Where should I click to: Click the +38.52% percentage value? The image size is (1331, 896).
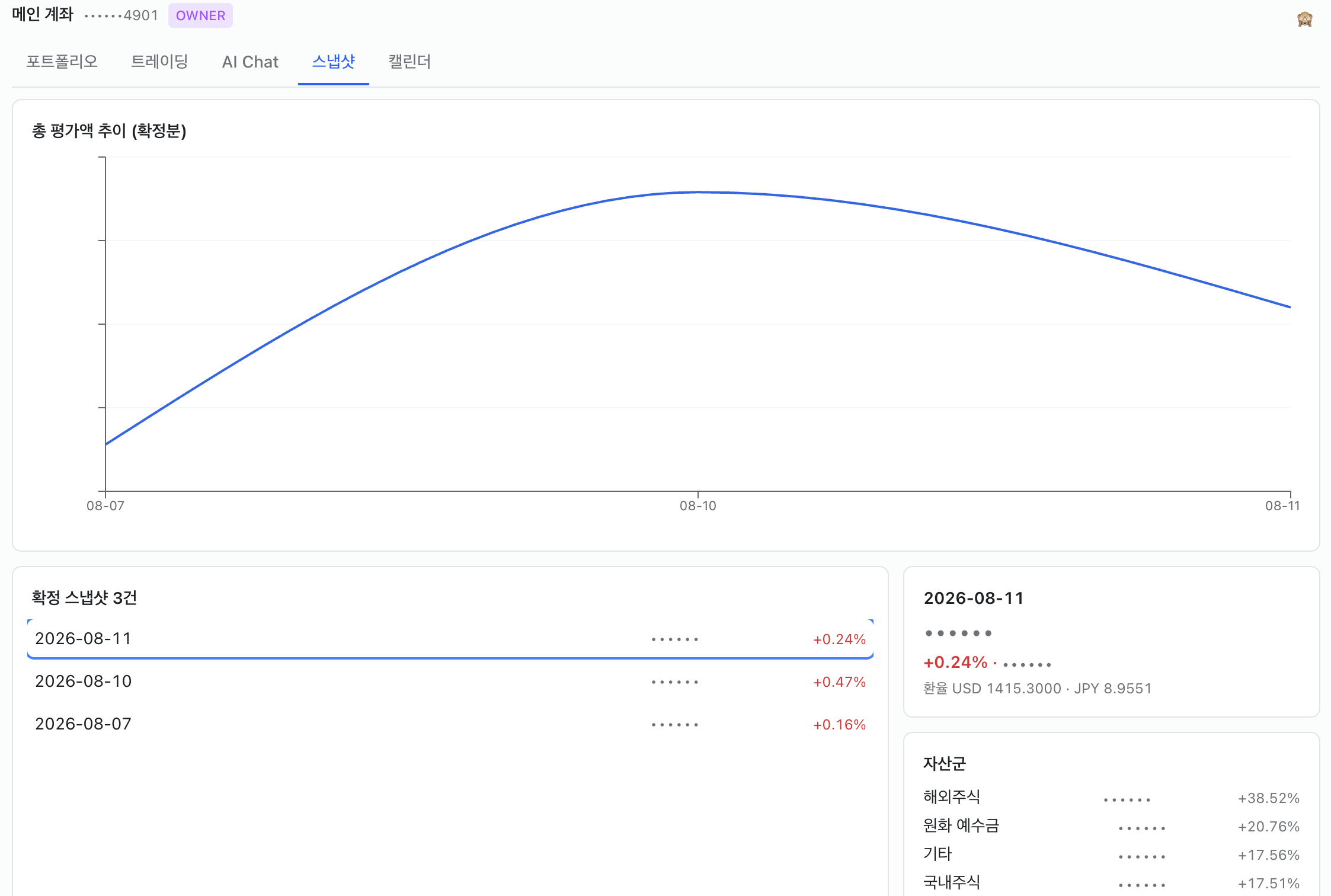pyautogui.click(x=1268, y=798)
